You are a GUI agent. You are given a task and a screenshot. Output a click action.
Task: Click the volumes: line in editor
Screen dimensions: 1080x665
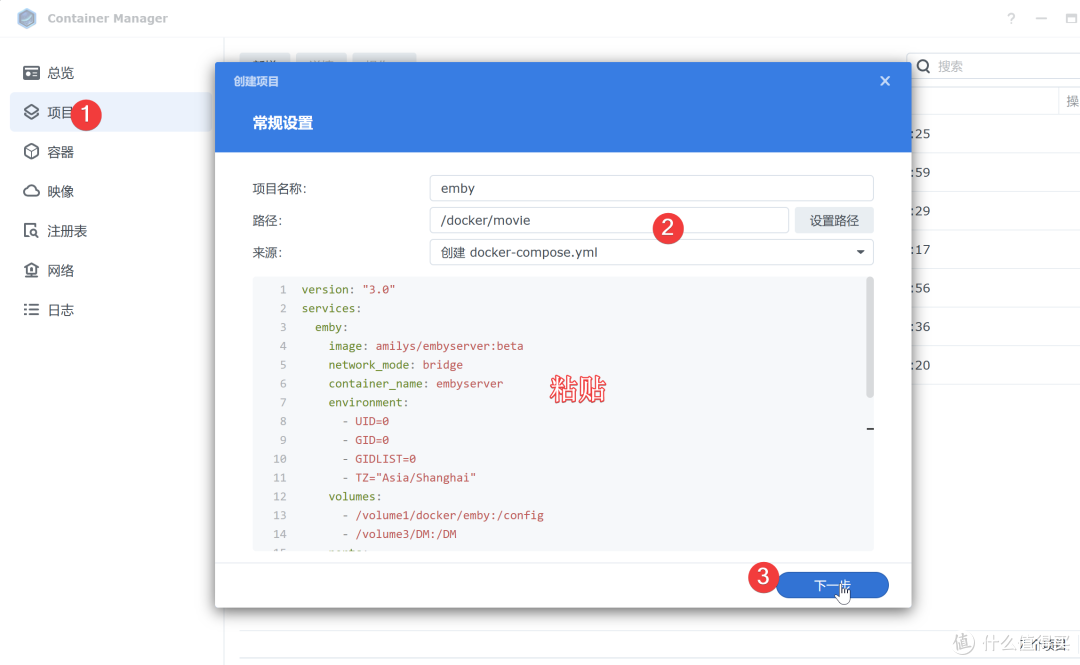click(x=355, y=496)
